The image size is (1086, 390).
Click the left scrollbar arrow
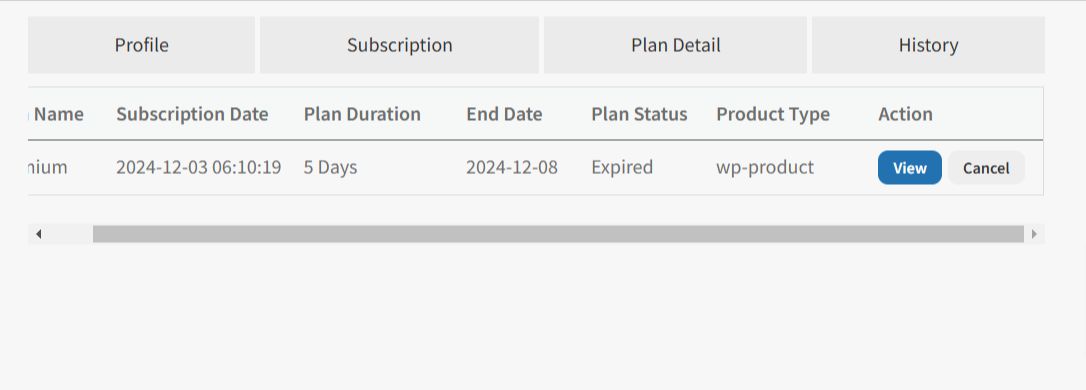[x=38, y=234]
